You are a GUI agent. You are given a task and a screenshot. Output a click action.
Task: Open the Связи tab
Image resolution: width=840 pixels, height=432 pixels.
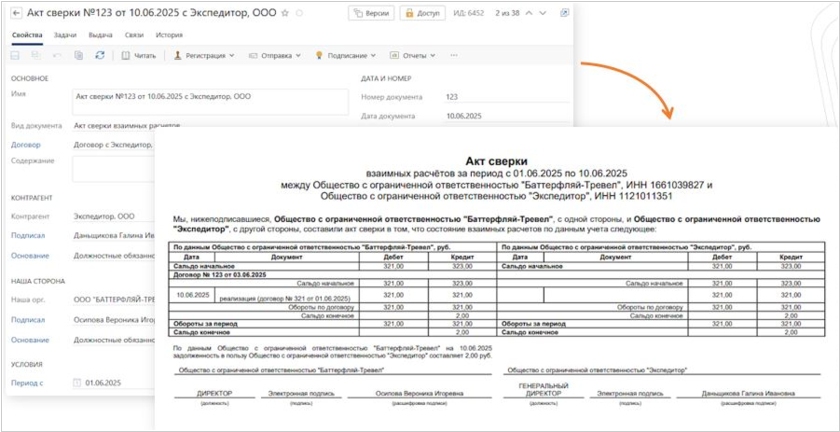click(134, 34)
